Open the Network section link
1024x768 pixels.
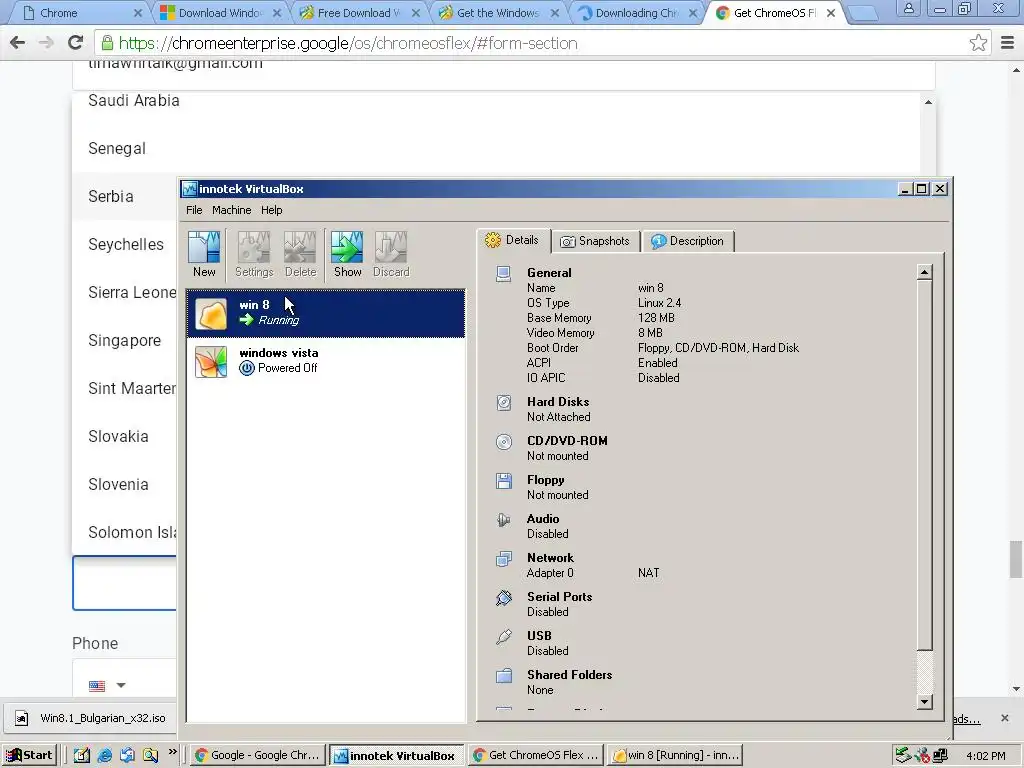pos(550,558)
